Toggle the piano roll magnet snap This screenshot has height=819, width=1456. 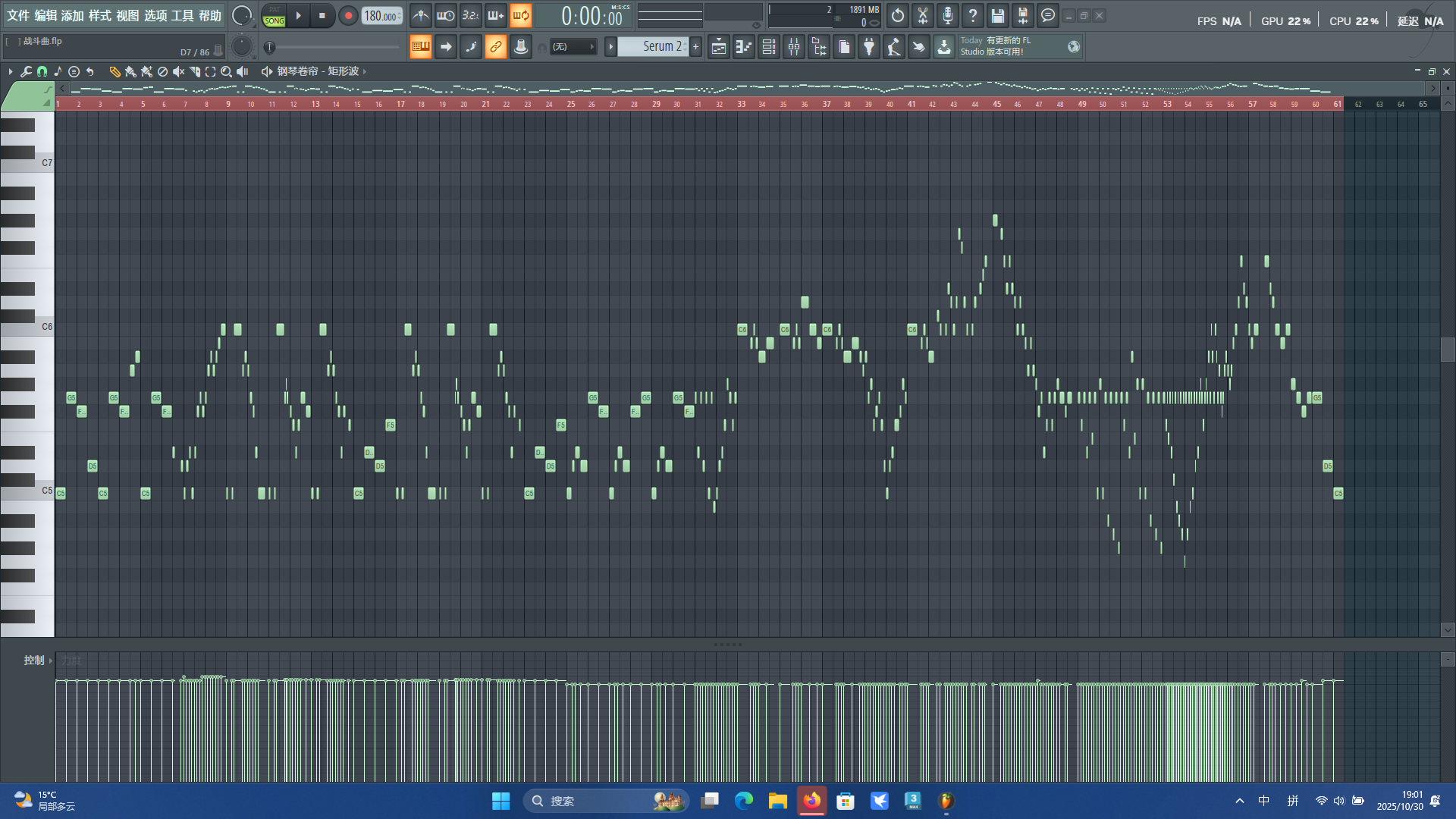(x=42, y=71)
